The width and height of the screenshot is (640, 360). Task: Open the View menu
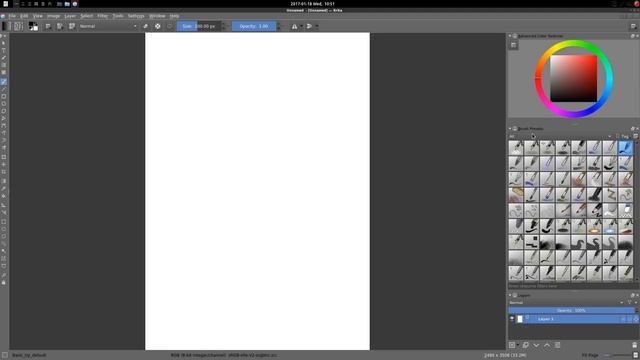(38, 16)
